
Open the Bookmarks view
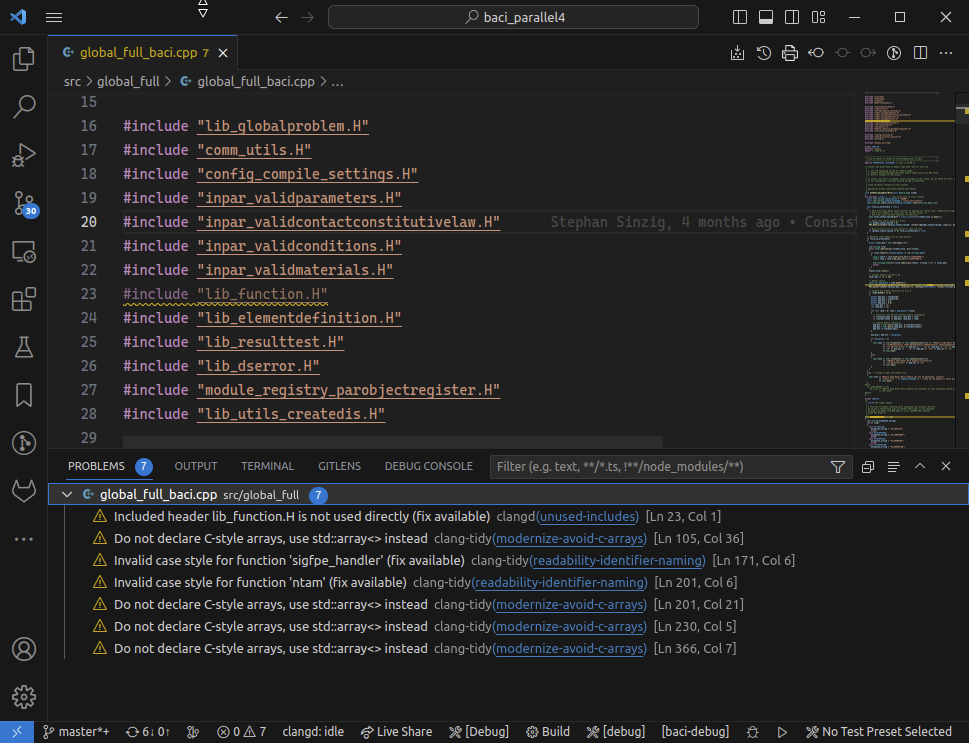(23, 395)
